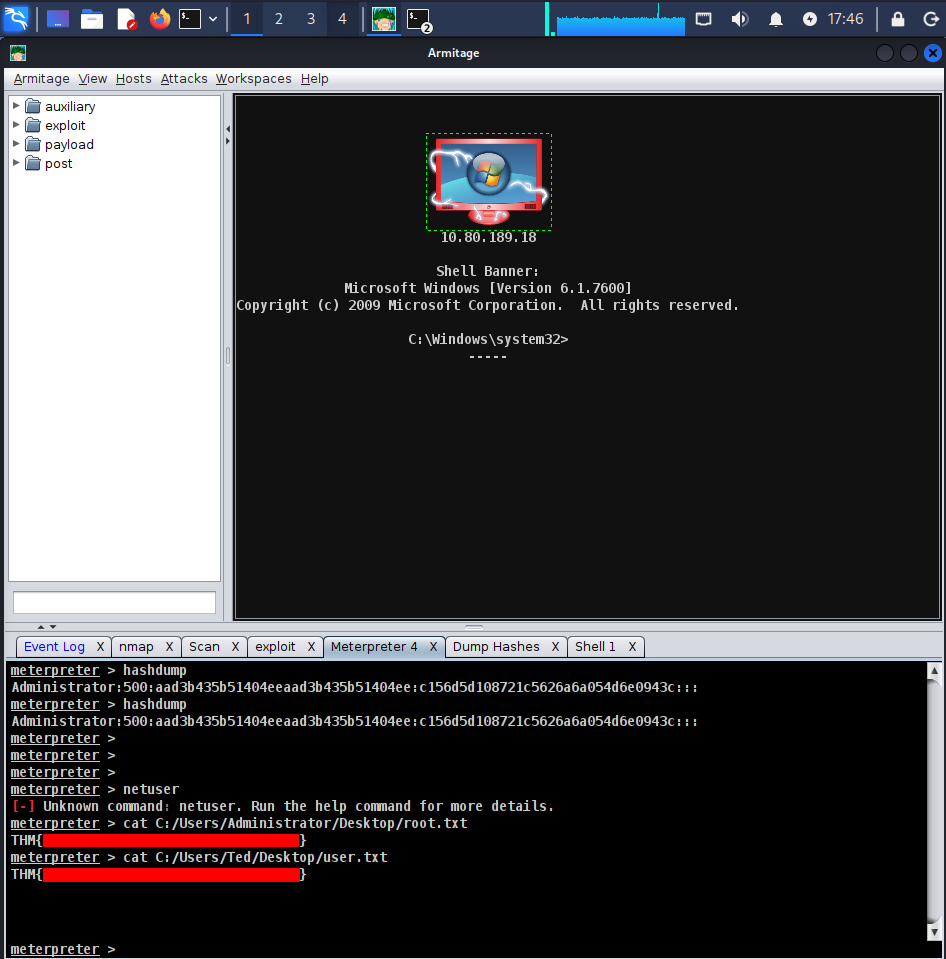Open the terminal emulator launcher
The image size is (946, 959).
point(190,19)
